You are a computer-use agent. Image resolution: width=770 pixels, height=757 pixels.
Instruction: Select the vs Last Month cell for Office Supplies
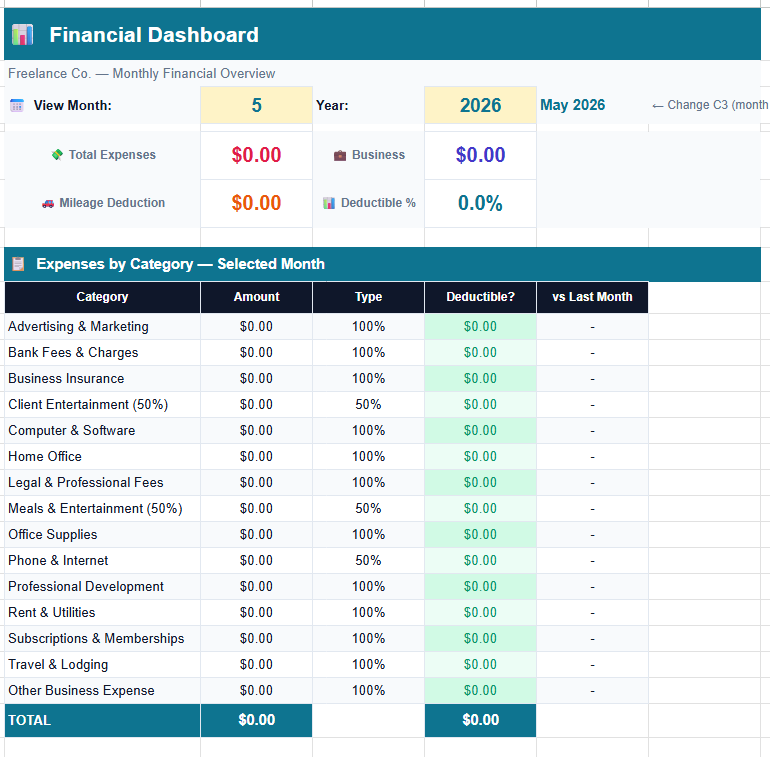coord(592,535)
